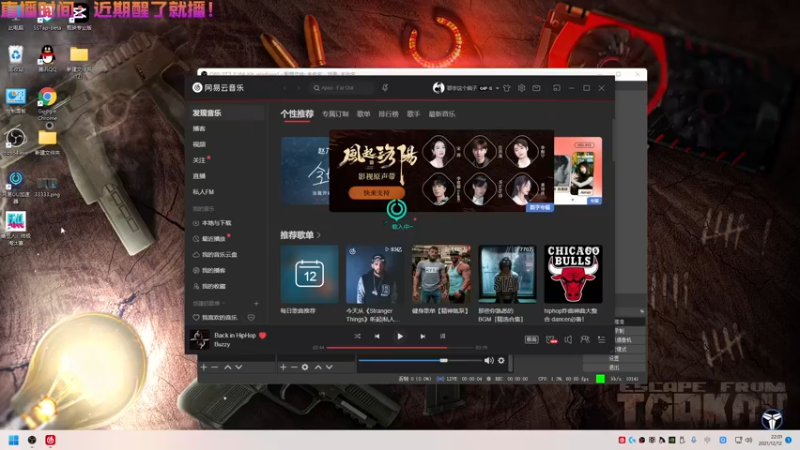
Task: Open 私人FM in the sidebar
Action: point(203,192)
